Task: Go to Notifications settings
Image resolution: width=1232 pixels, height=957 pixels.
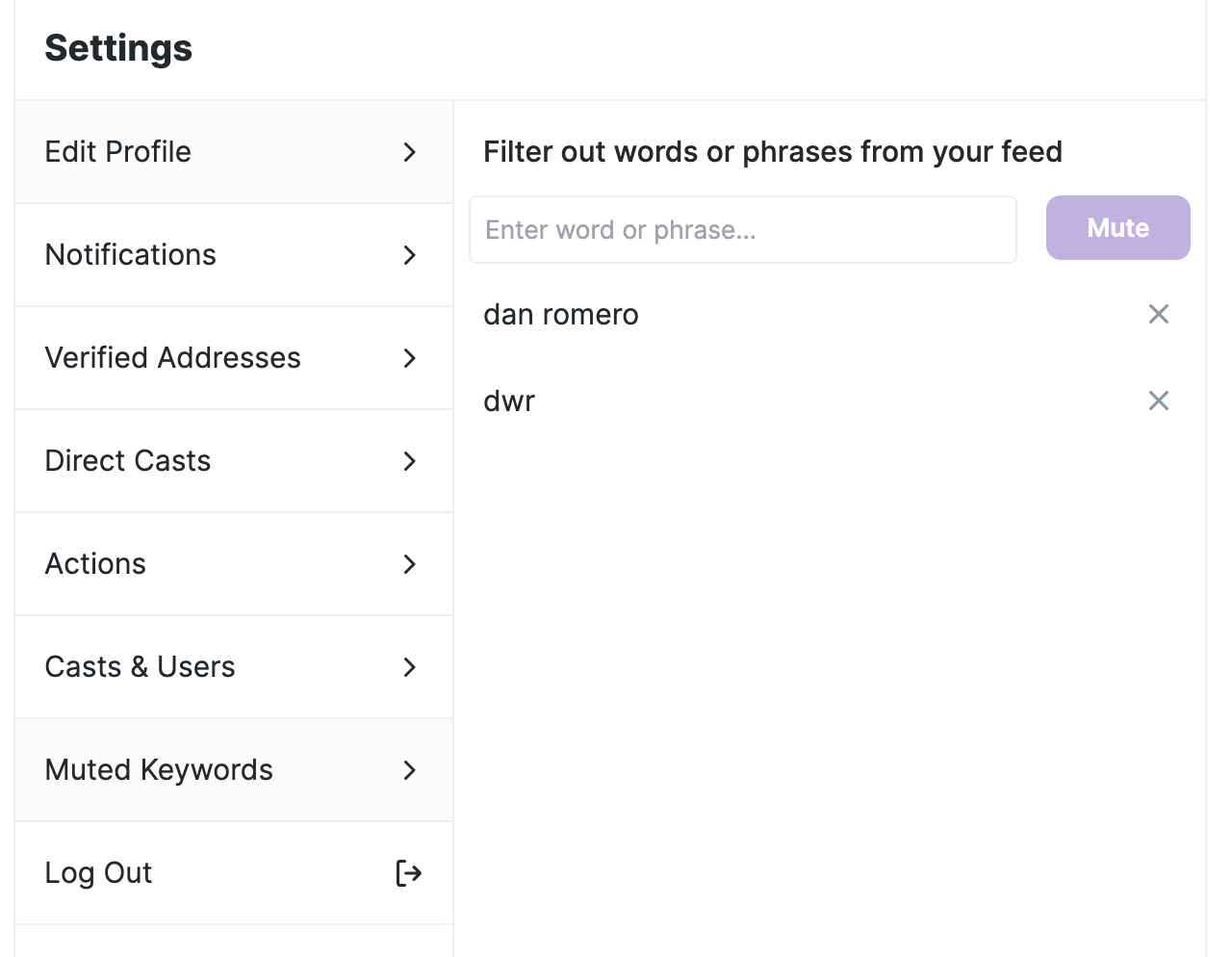Action: coord(131,255)
